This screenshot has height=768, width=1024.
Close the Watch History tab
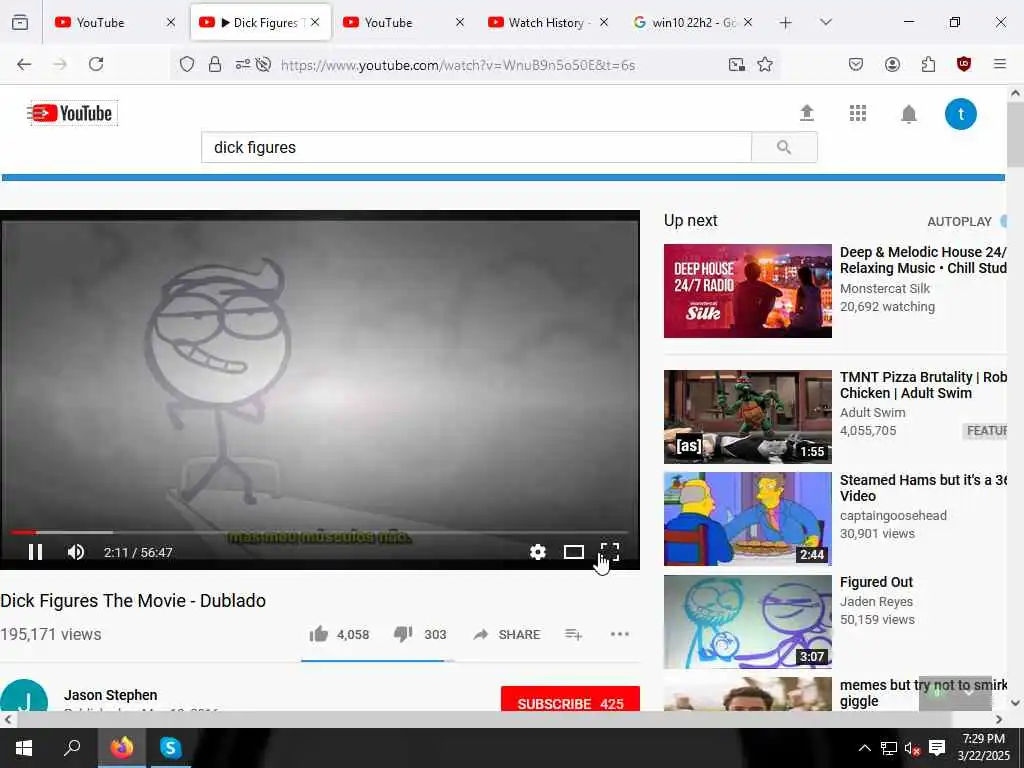click(604, 22)
